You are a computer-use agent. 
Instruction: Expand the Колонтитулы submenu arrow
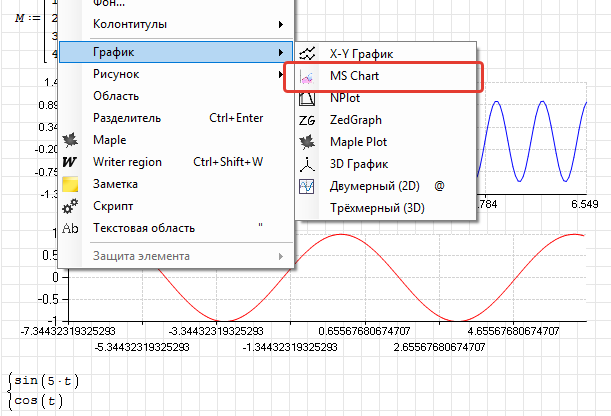[280, 23]
